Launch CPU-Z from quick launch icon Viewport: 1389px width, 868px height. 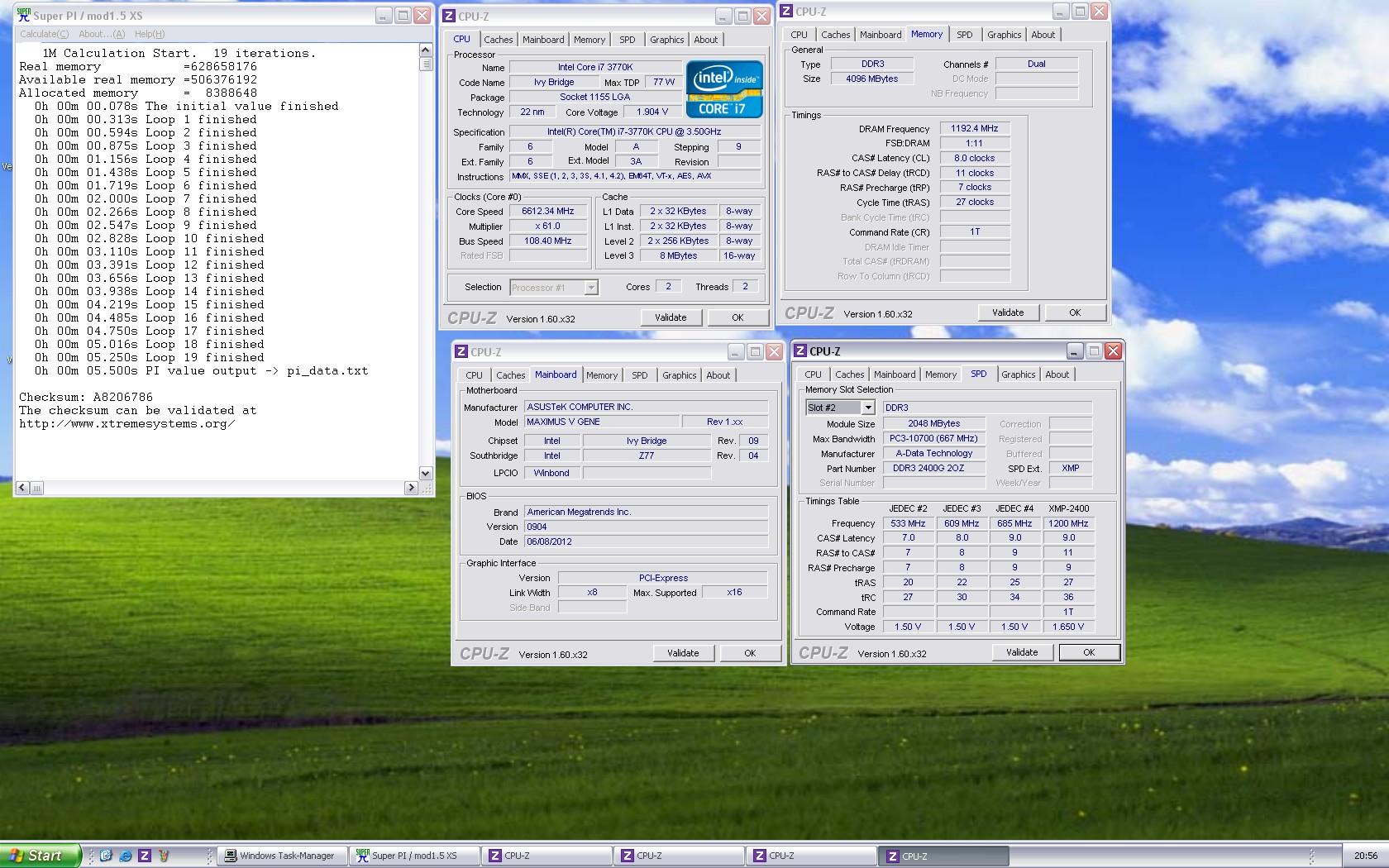coord(144,856)
